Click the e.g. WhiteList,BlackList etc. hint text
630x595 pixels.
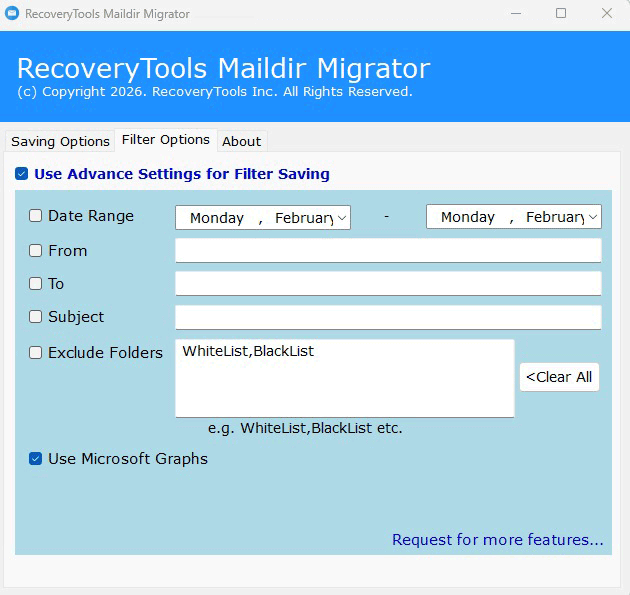[305, 428]
